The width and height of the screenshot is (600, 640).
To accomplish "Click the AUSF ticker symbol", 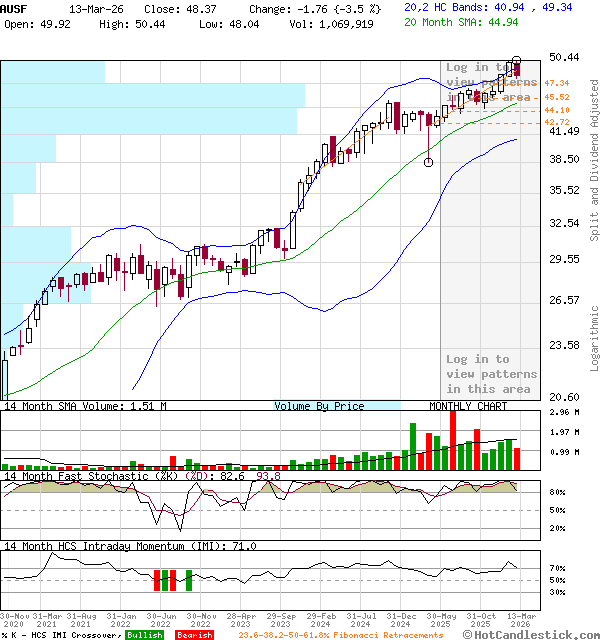I will click(15, 7).
